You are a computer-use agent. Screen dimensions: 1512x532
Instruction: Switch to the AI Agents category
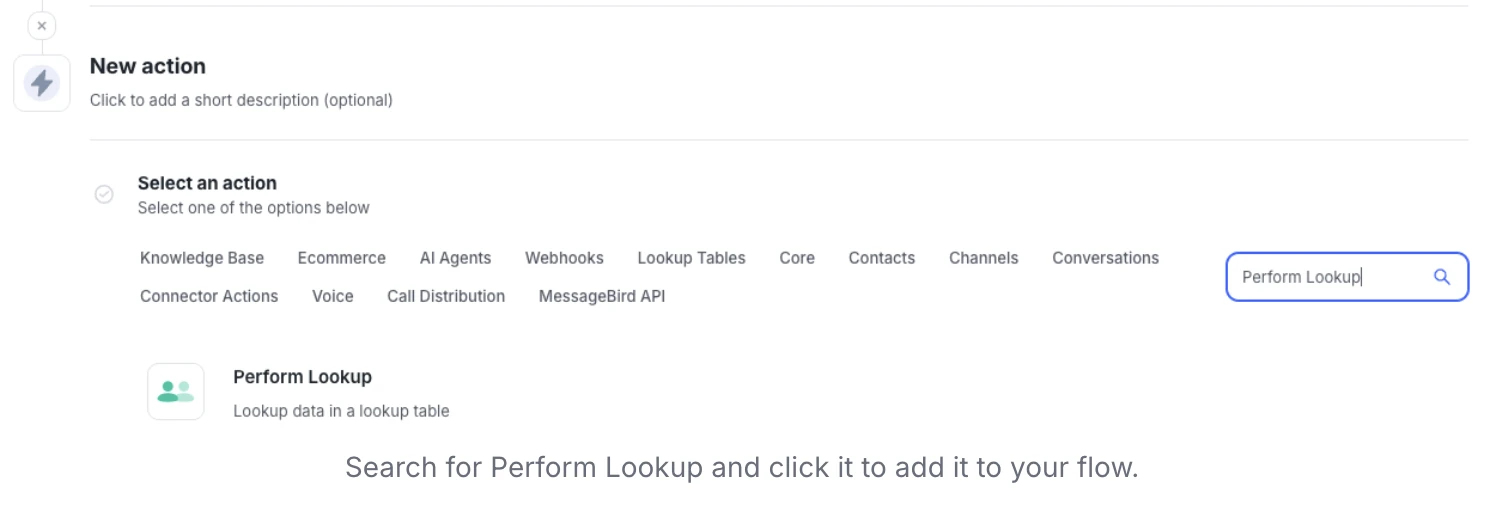[455, 258]
